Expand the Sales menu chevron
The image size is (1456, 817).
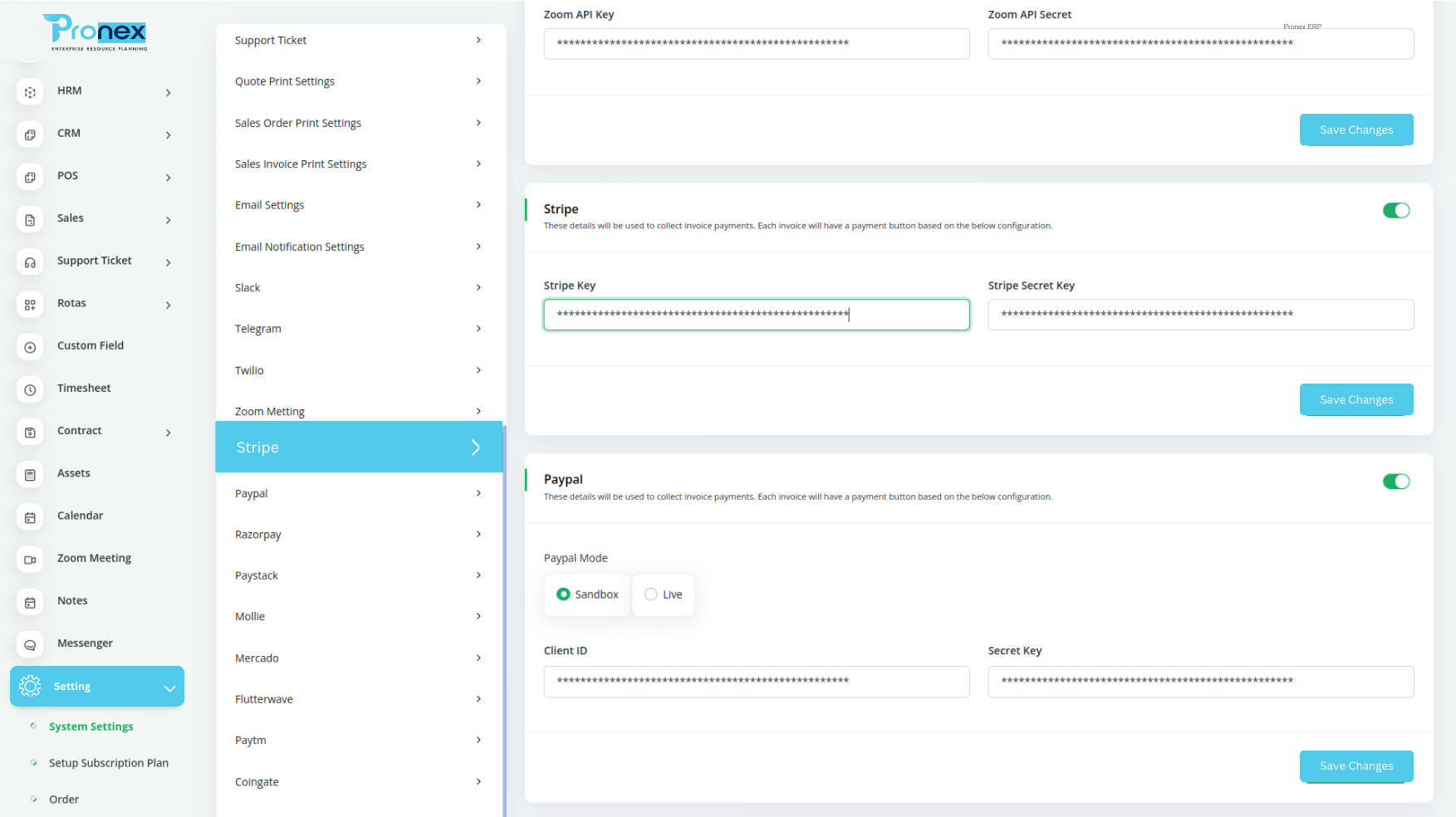point(168,220)
